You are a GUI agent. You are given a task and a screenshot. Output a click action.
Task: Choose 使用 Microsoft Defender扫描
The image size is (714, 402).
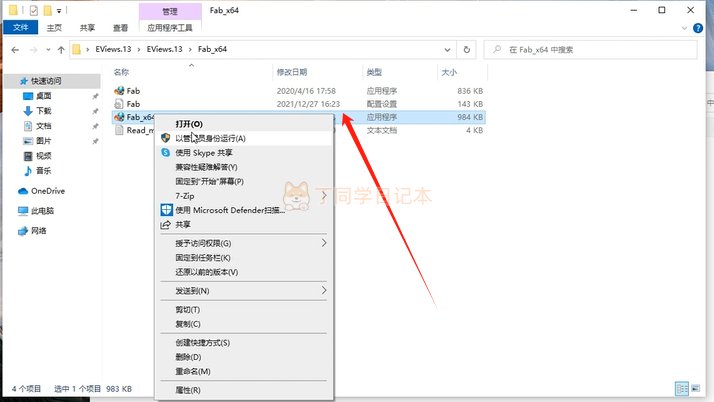tap(244, 210)
